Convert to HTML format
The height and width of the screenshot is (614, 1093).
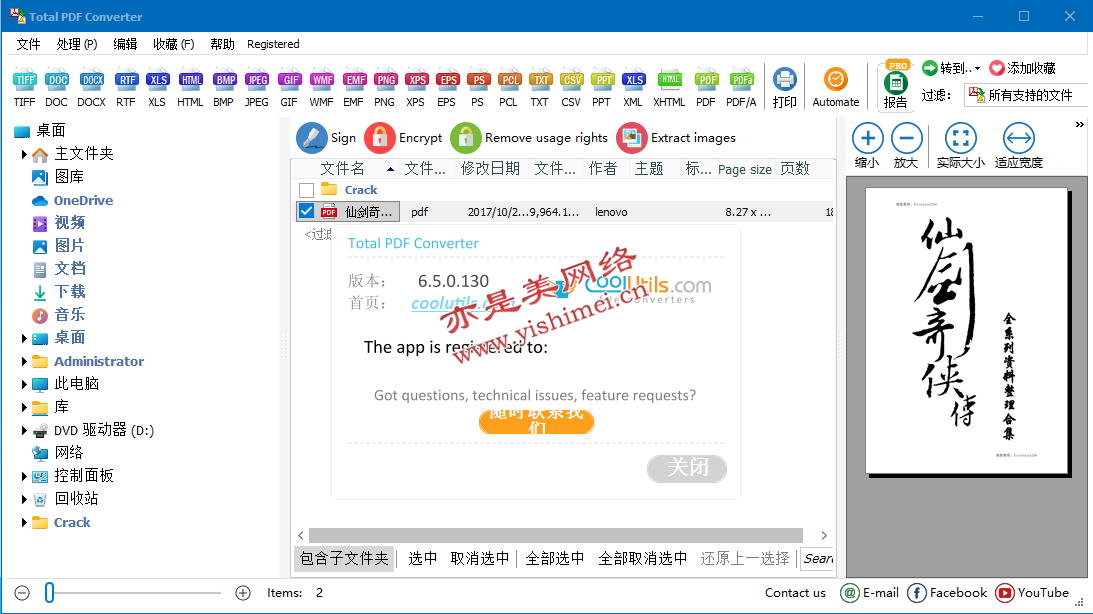[190, 89]
